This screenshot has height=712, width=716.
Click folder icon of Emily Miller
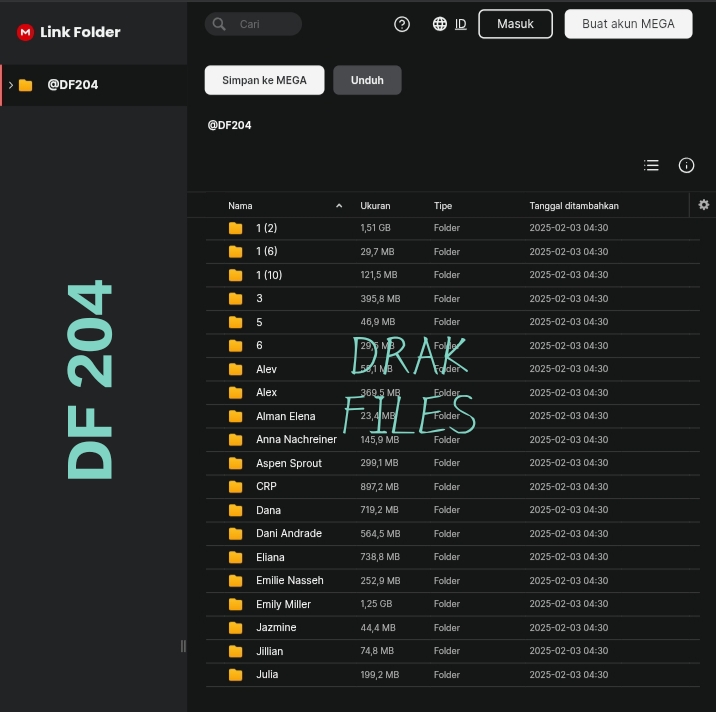pyautogui.click(x=236, y=604)
